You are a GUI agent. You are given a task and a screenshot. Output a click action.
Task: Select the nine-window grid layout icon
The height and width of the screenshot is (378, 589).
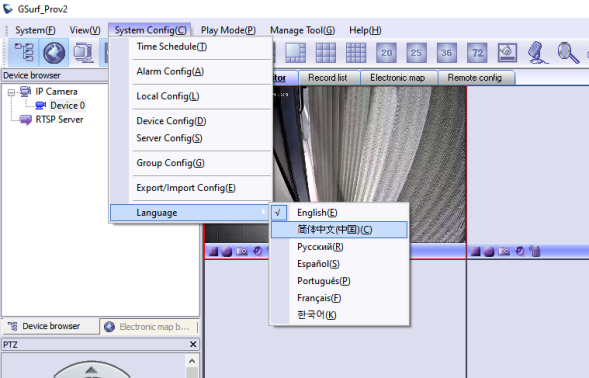pyautogui.click(x=326, y=53)
